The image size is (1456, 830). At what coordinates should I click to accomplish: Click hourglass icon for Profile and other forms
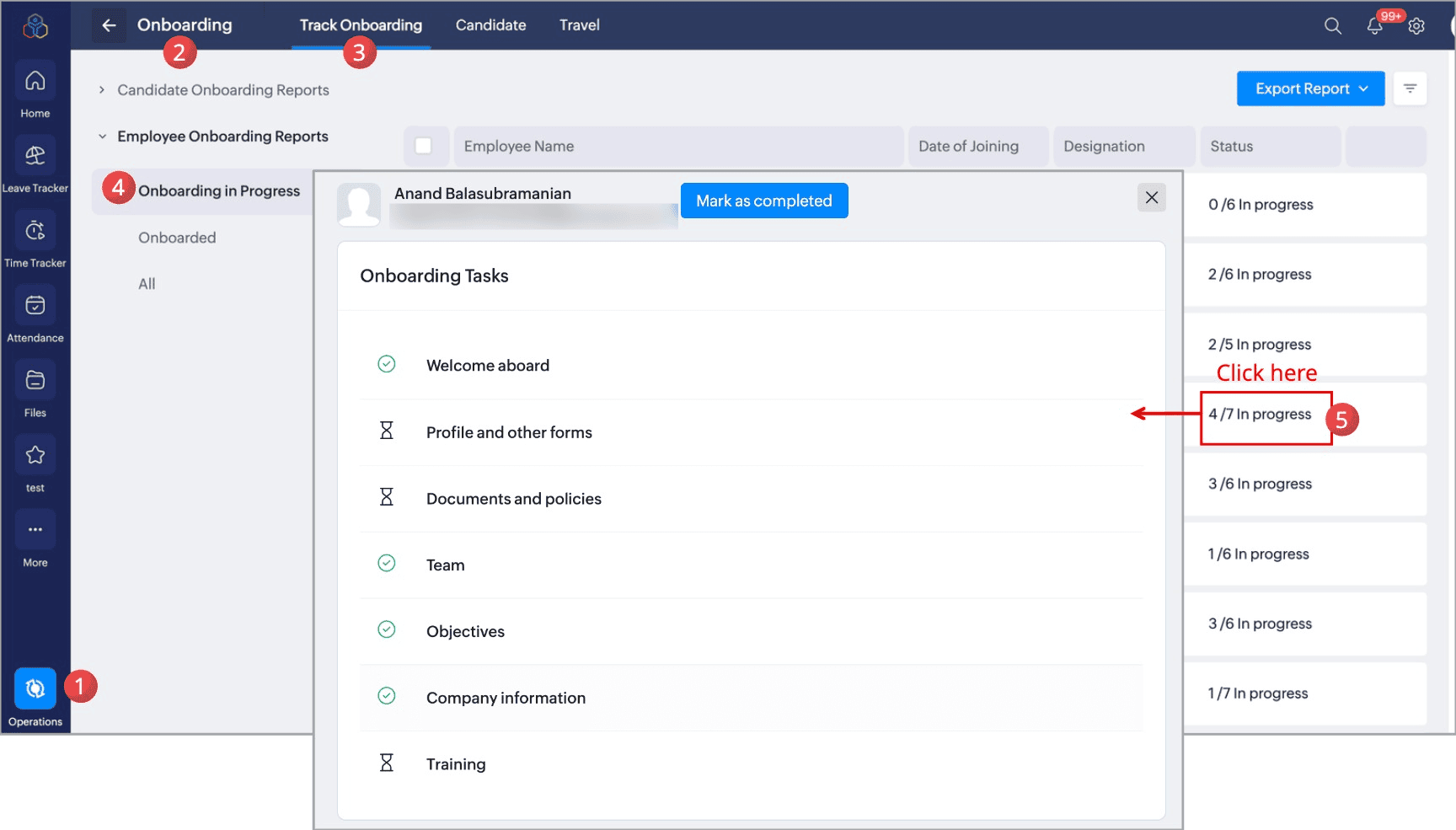[x=387, y=431]
